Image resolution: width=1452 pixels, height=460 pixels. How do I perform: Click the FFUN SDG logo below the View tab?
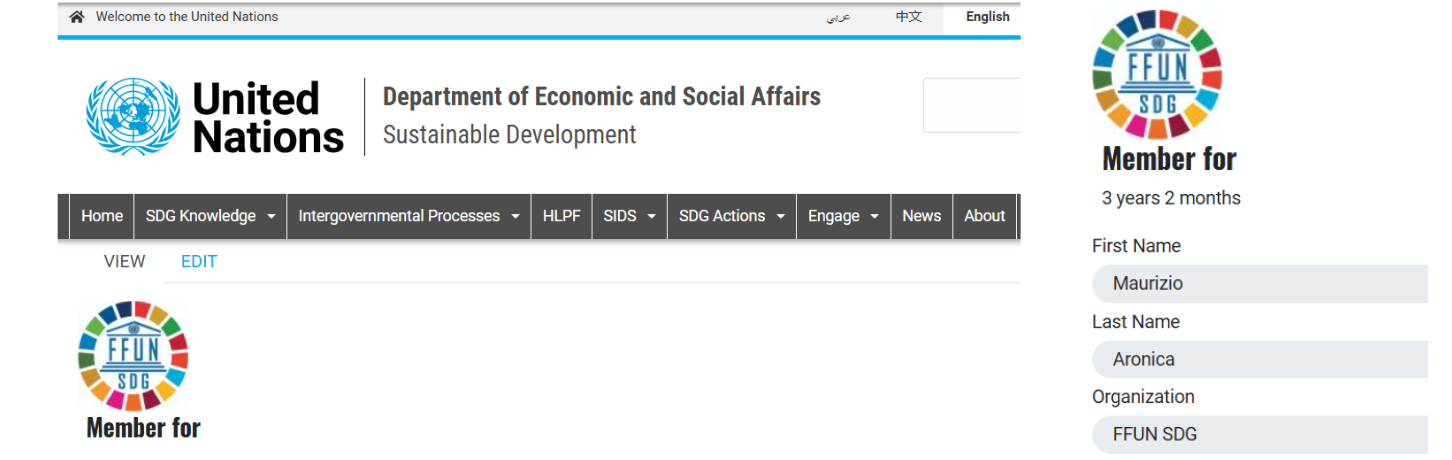(x=133, y=356)
